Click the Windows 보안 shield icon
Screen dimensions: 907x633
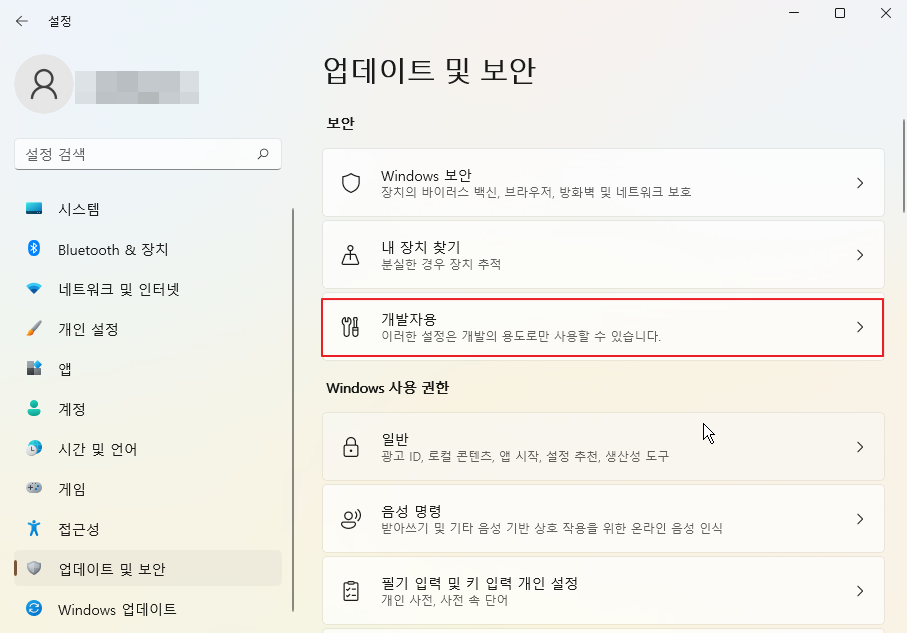tap(351, 183)
